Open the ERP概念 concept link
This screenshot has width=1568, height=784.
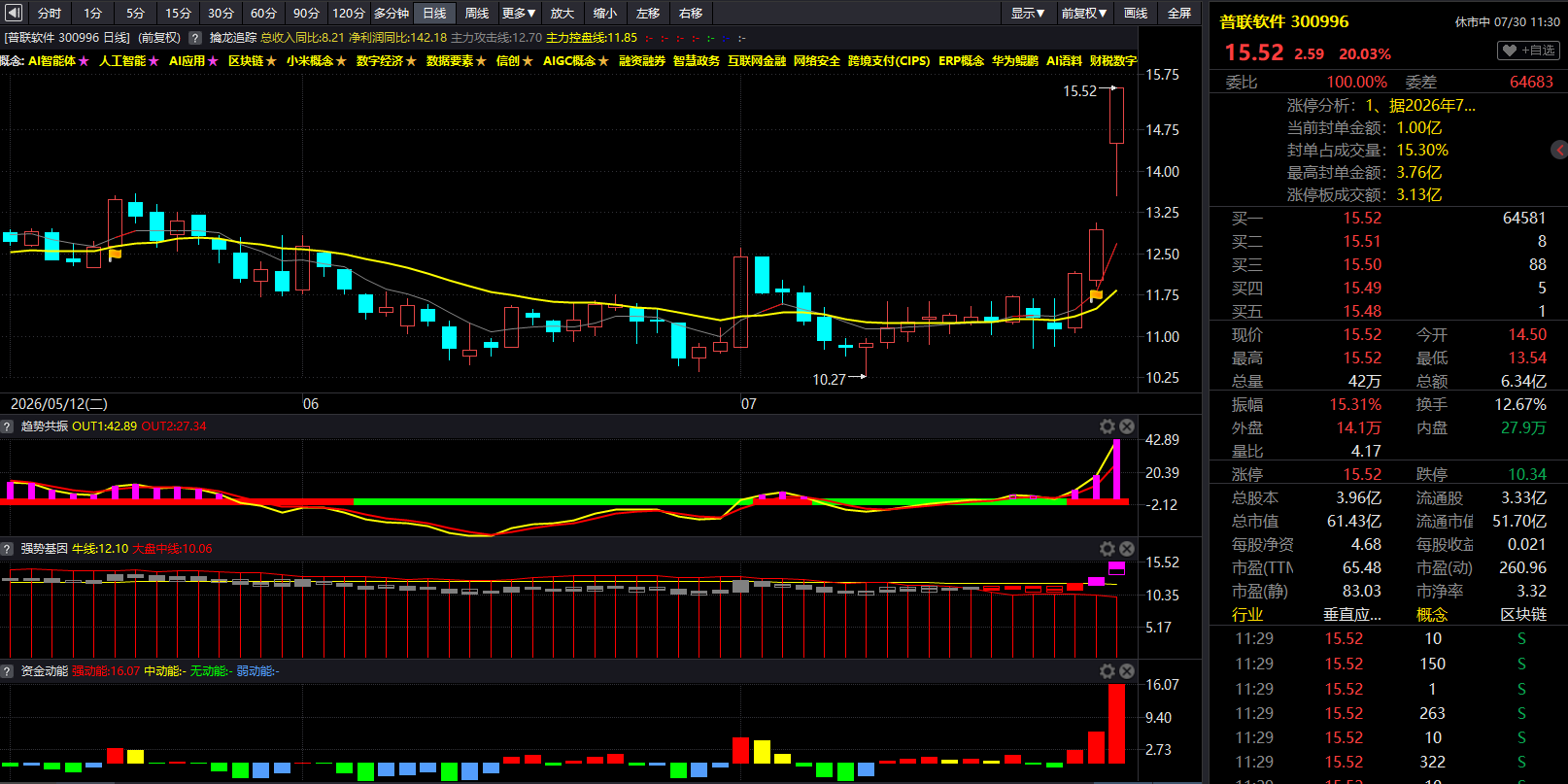962,61
